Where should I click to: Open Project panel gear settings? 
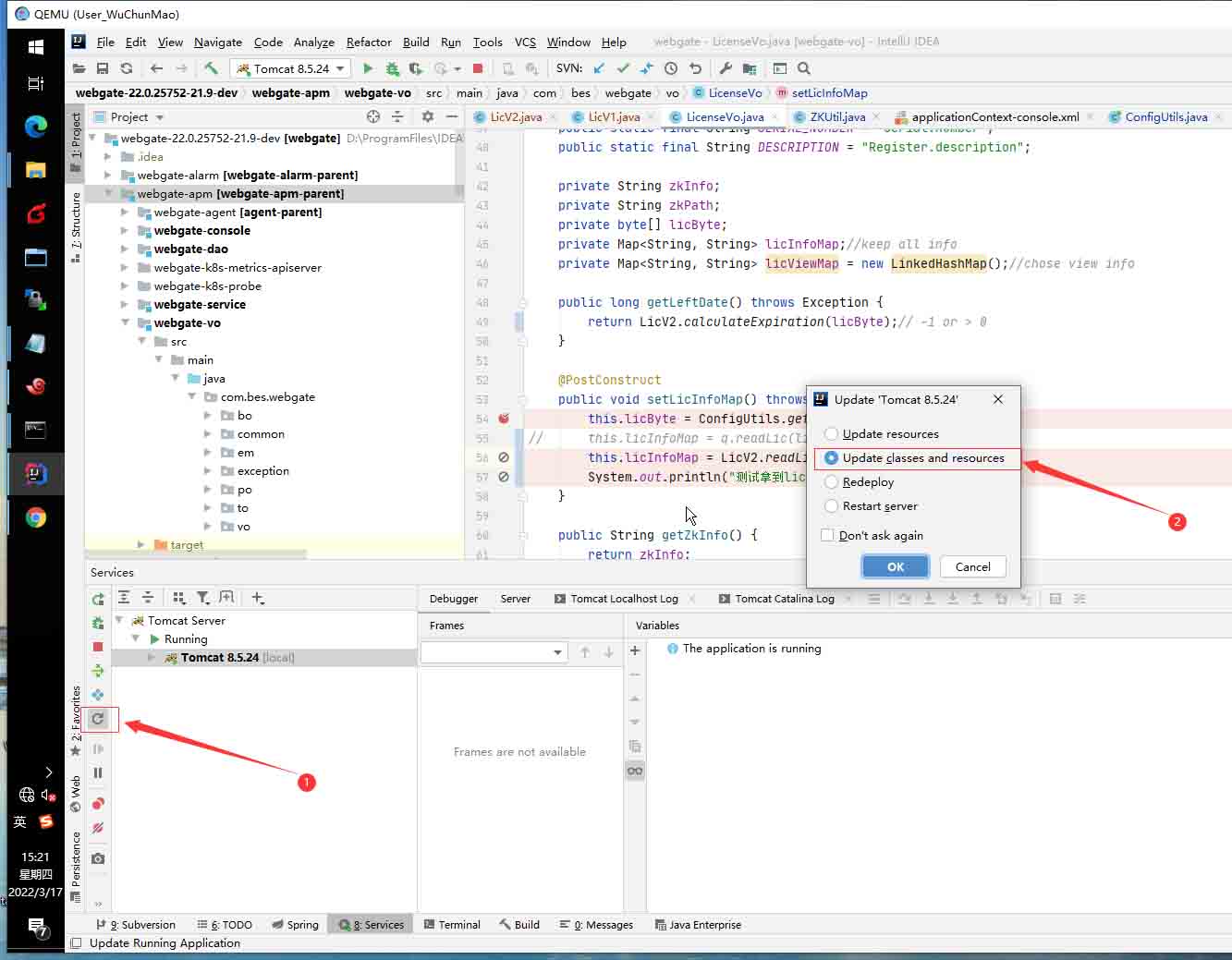427,116
